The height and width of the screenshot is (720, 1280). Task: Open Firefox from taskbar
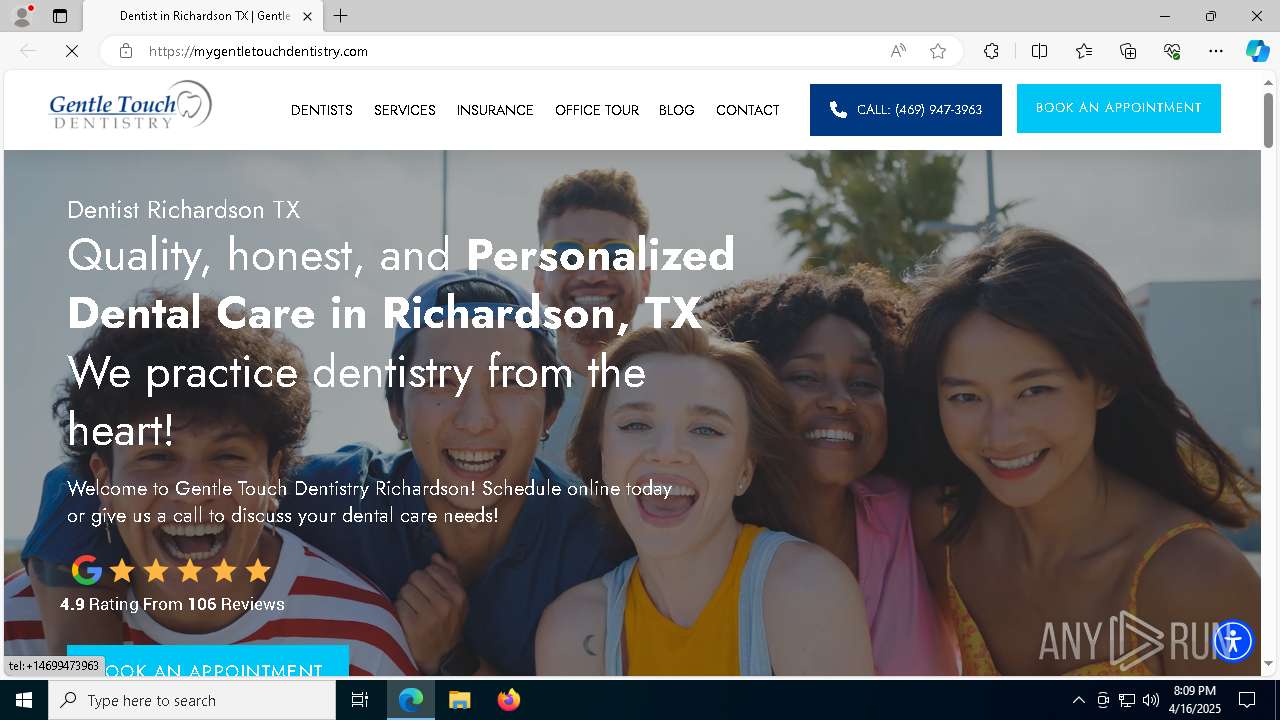pos(508,700)
